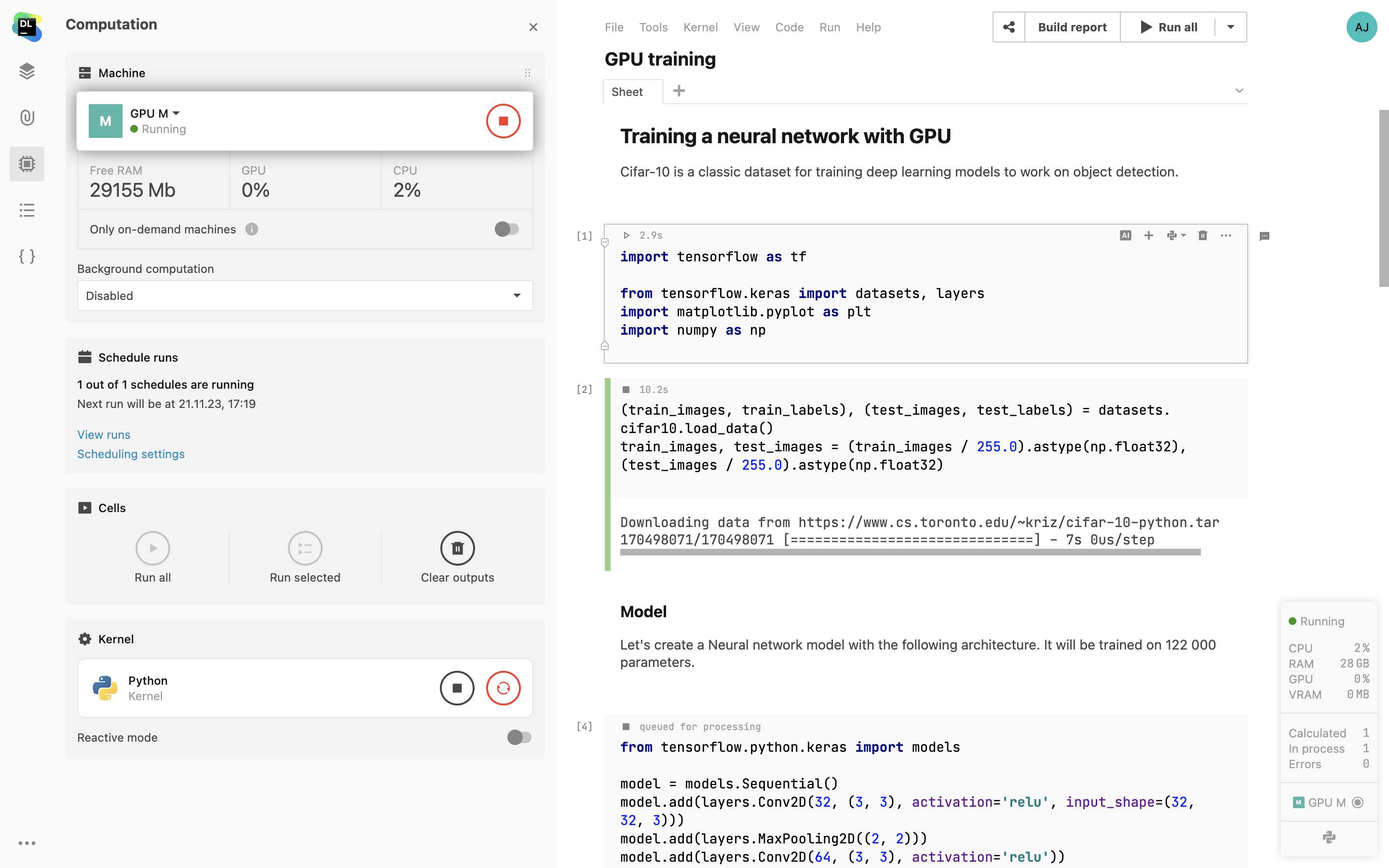The height and width of the screenshot is (868, 1389).
Task: Enable Only on-demand machines toggle
Action: coord(506,229)
